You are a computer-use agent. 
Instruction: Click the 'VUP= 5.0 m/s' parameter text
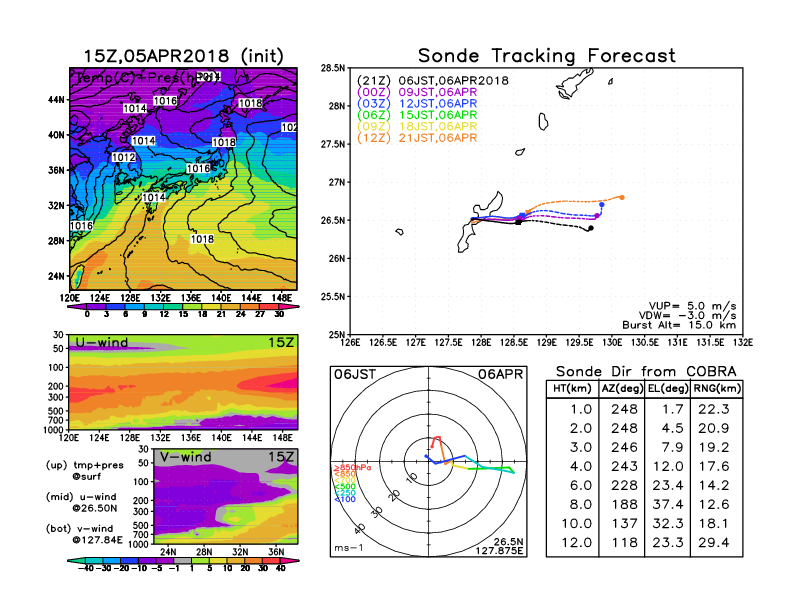click(692, 306)
